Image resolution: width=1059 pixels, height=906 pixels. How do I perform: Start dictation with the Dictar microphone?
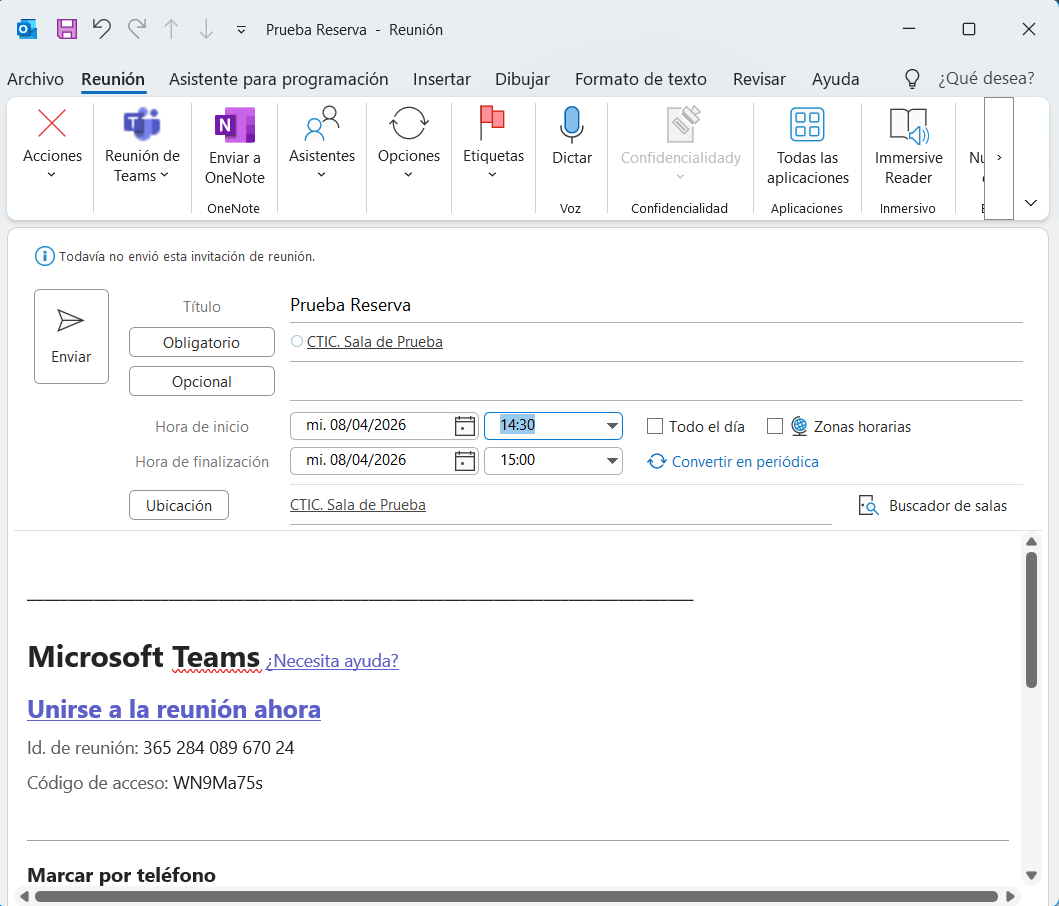tap(571, 125)
